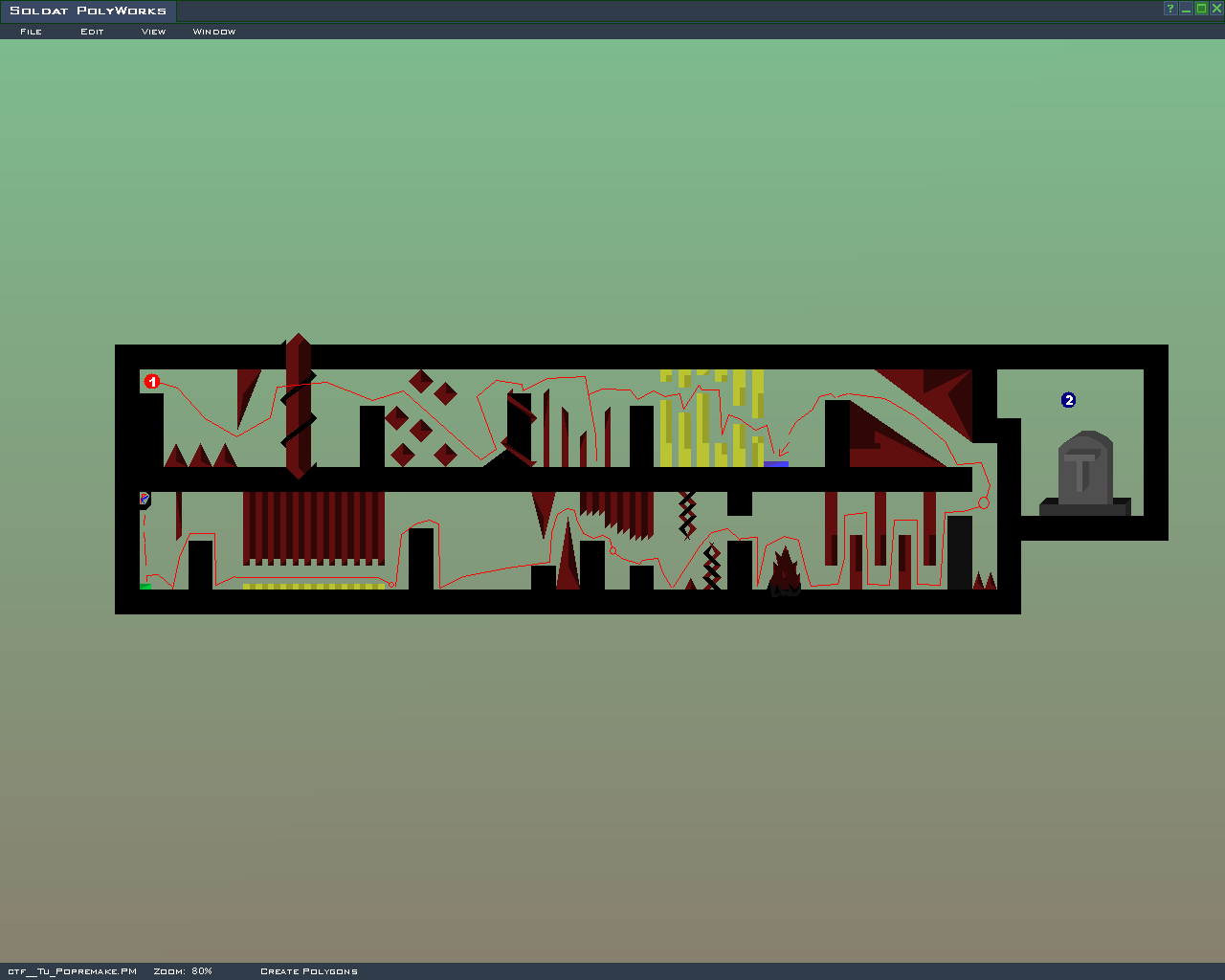Click the red waypoint circle near right wall
This screenshot has height=980, width=1225.
983,502
